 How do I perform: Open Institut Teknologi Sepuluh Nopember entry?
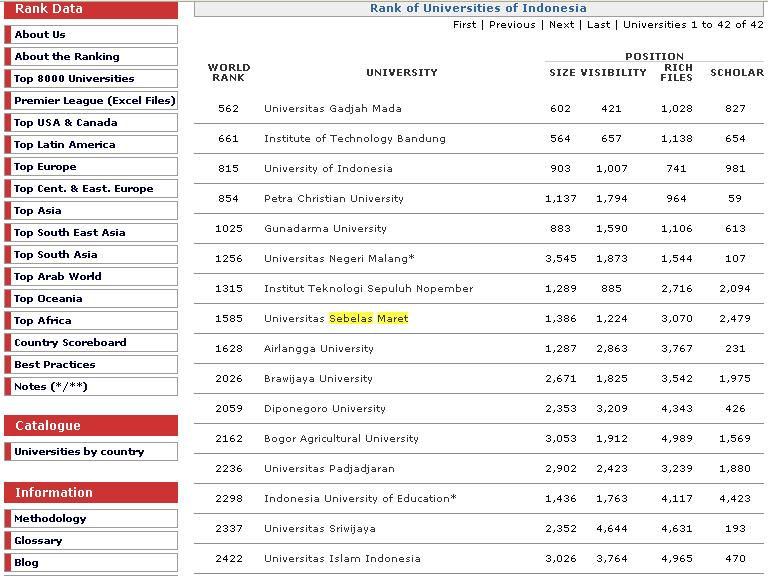368,288
